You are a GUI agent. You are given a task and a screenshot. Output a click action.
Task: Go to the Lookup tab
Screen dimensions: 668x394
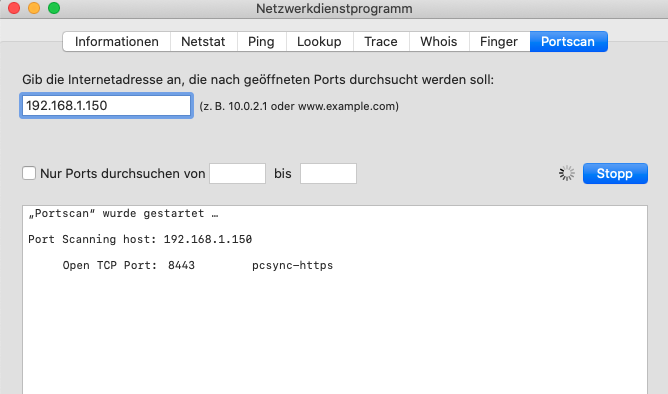[x=319, y=42]
